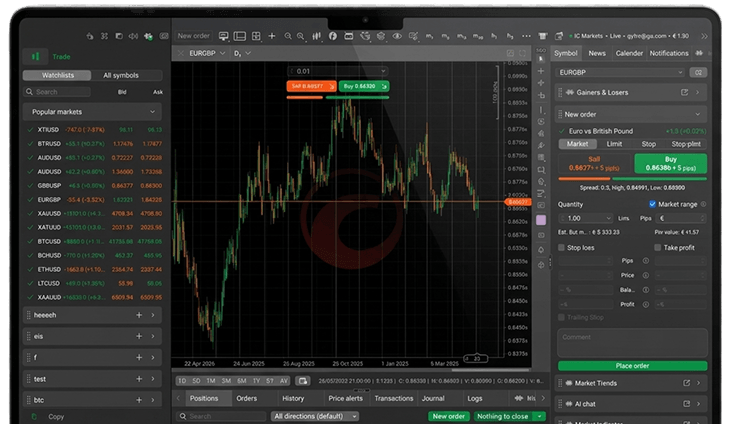
Task: Click the plus crosshair icon in toolbar
Action: [x=272, y=36]
